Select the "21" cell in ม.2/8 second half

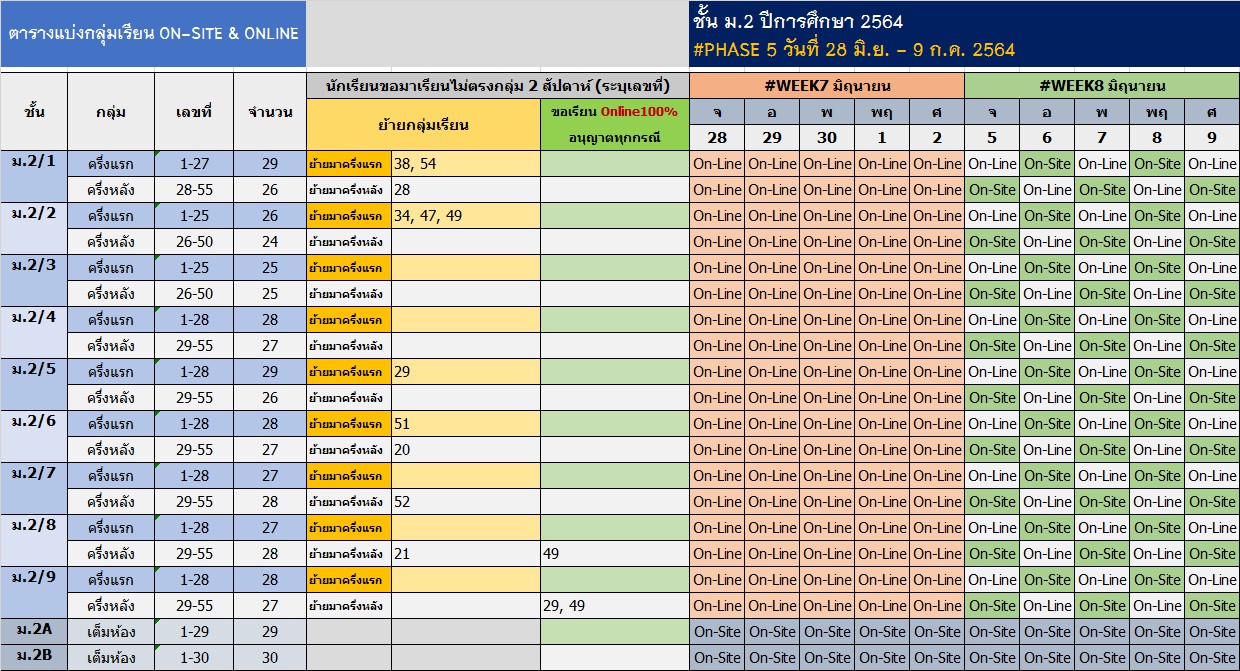(x=466, y=553)
